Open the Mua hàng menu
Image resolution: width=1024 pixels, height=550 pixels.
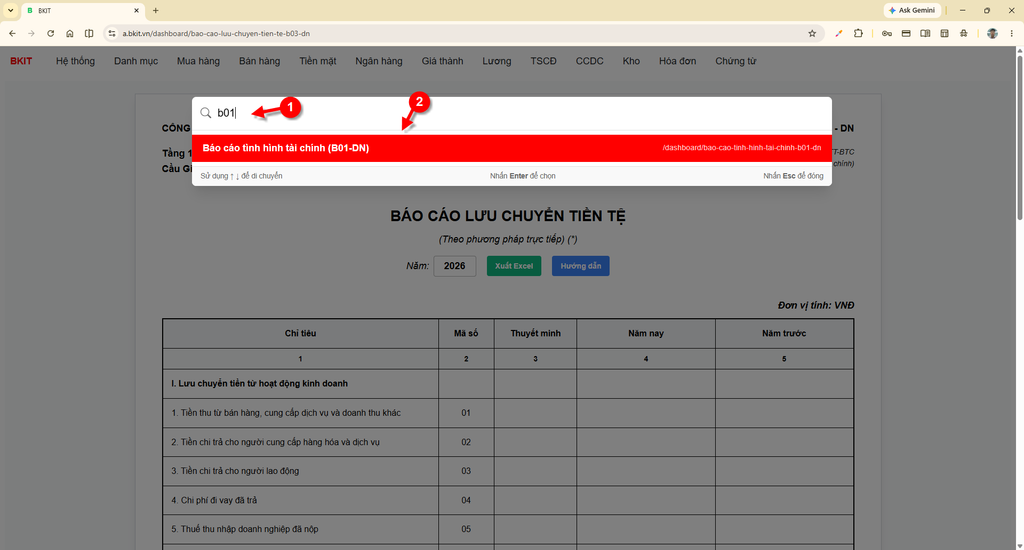pyautogui.click(x=198, y=61)
